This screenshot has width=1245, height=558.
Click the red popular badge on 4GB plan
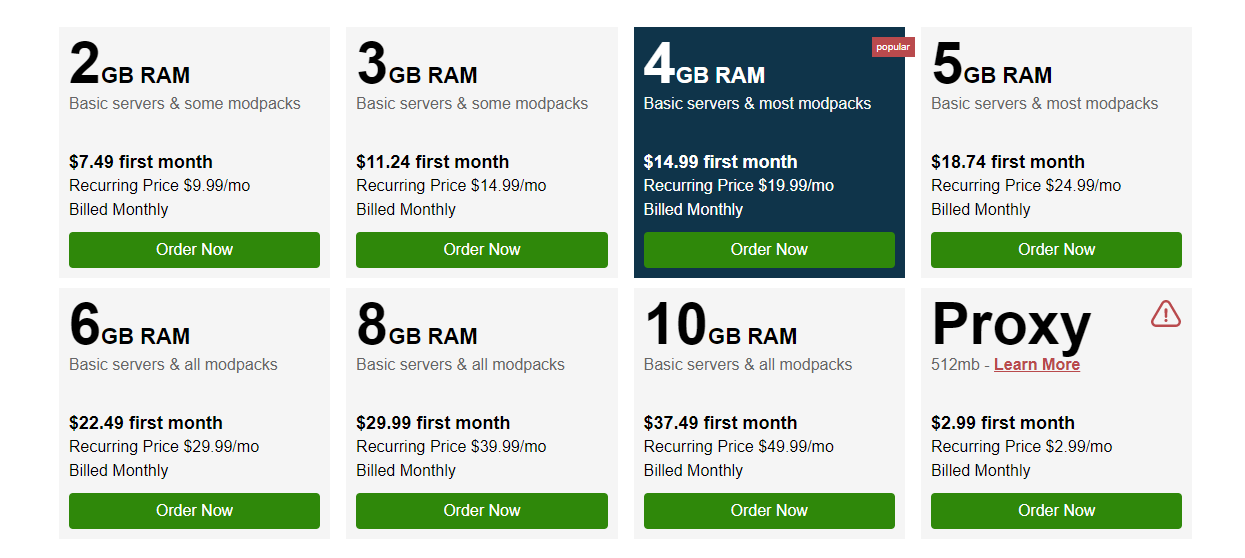(893, 47)
